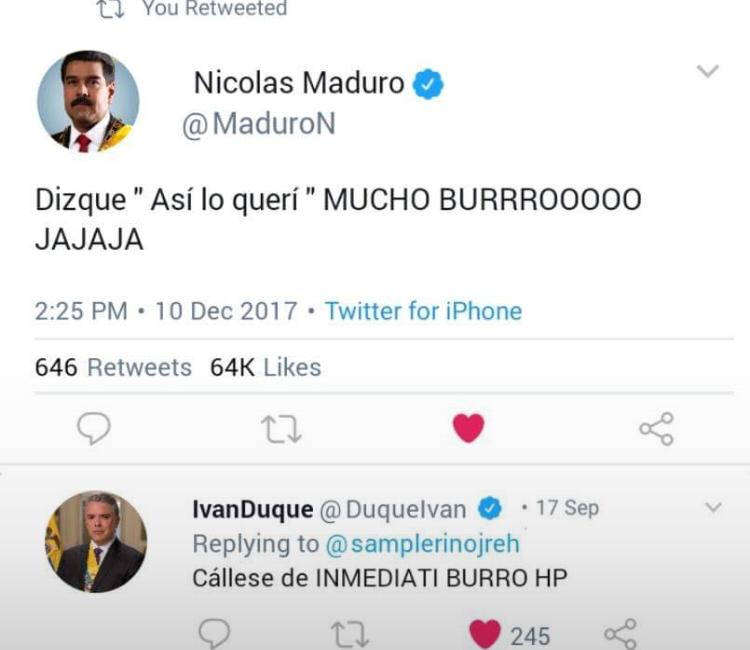Image resolution: width=750 pixels, height=650 pixels.
Task: Open Nicolas Maduro's profile picture
Action: pyautogui.click(x=88, y=101)
